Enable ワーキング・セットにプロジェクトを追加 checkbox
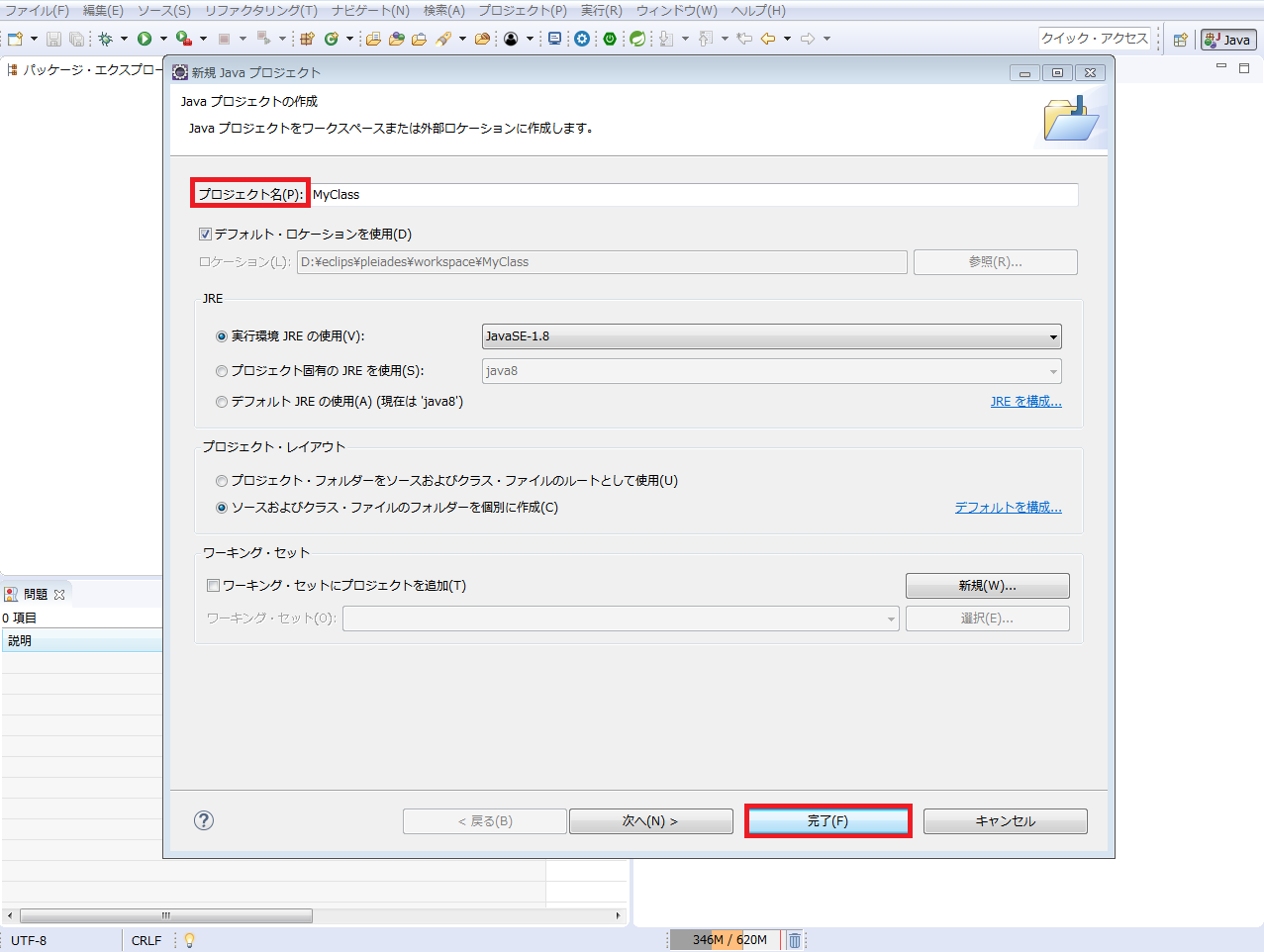Screen dimensions: 1264x952 (x=213, y=586)
